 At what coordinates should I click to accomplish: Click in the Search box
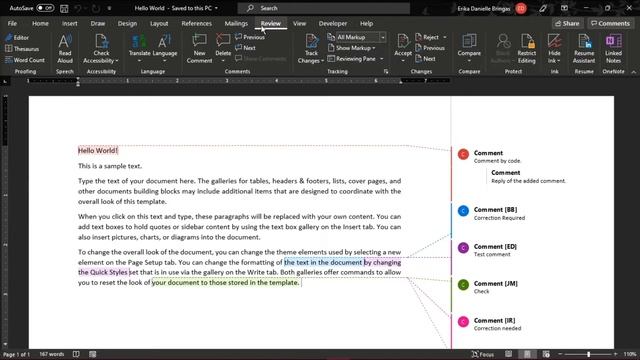(x=324, y=8)
